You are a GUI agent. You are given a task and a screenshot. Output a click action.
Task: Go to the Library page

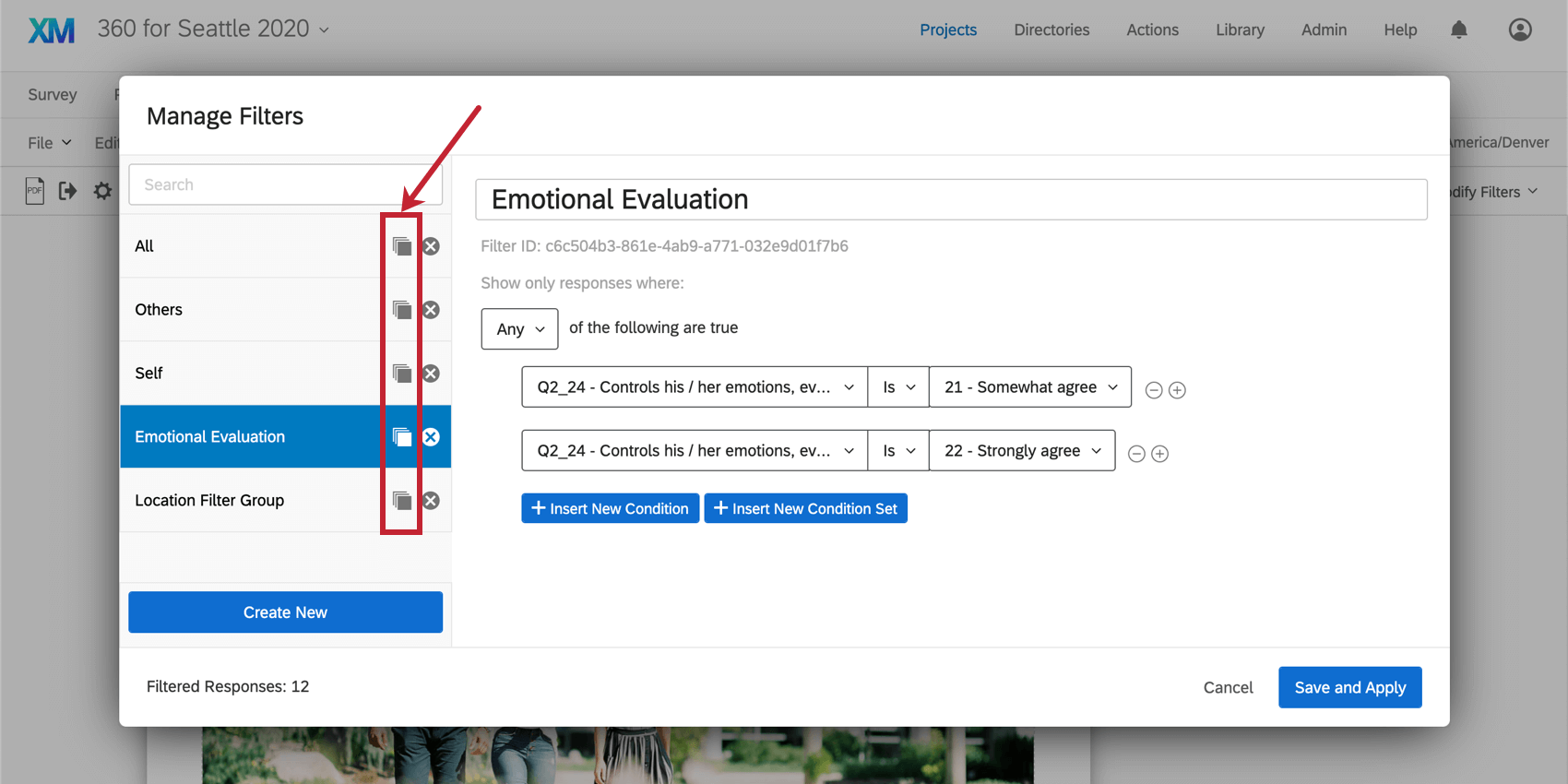1240,30
